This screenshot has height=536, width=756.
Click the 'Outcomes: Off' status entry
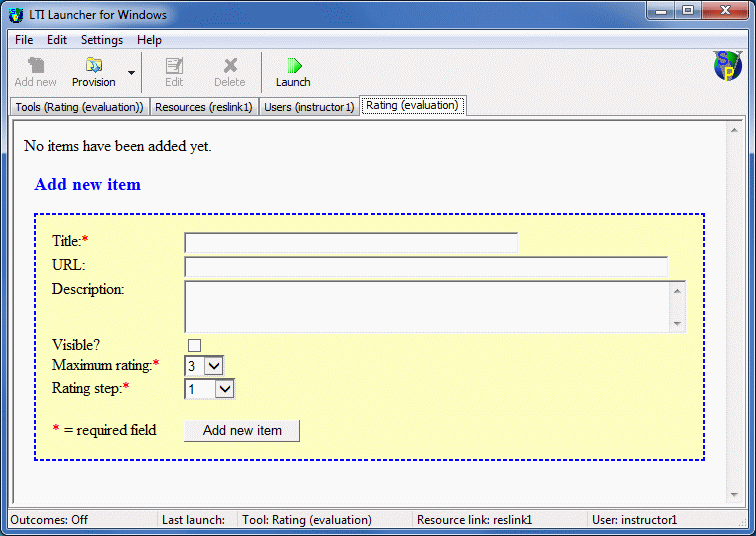point(49,520)
